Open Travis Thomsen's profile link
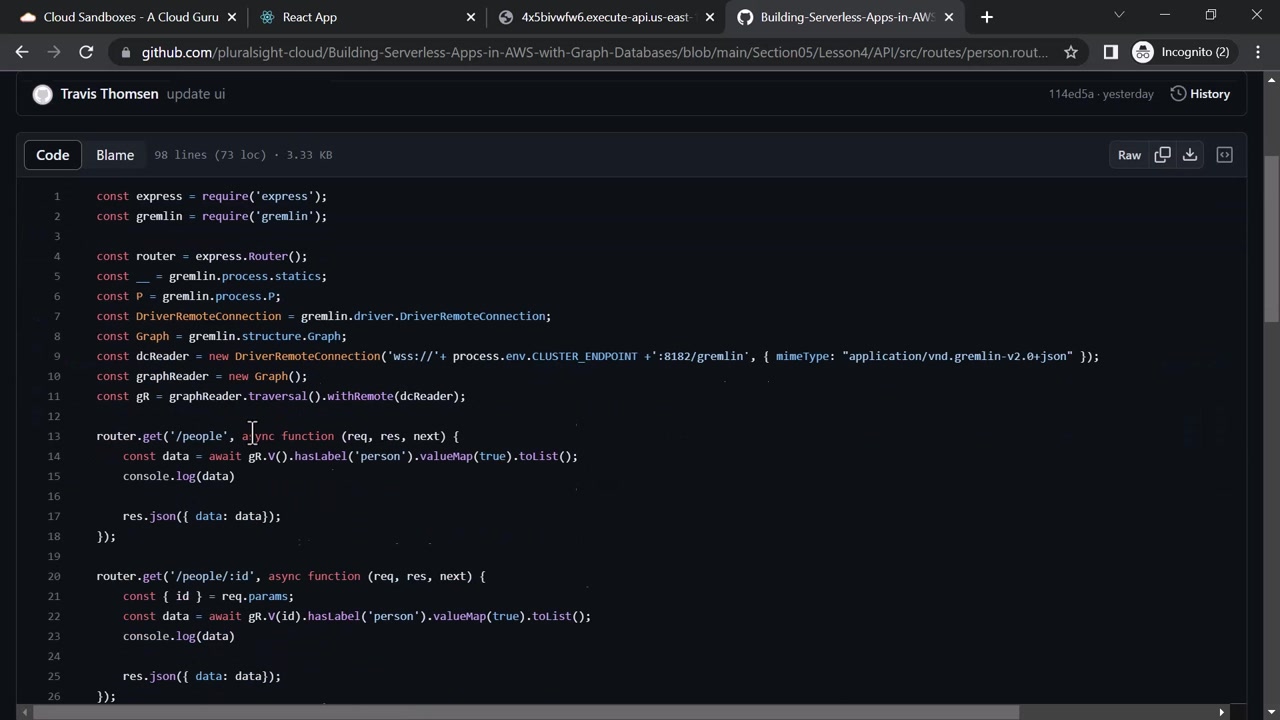Viewport: 1280px width, 720px height. tap(109, 94)
